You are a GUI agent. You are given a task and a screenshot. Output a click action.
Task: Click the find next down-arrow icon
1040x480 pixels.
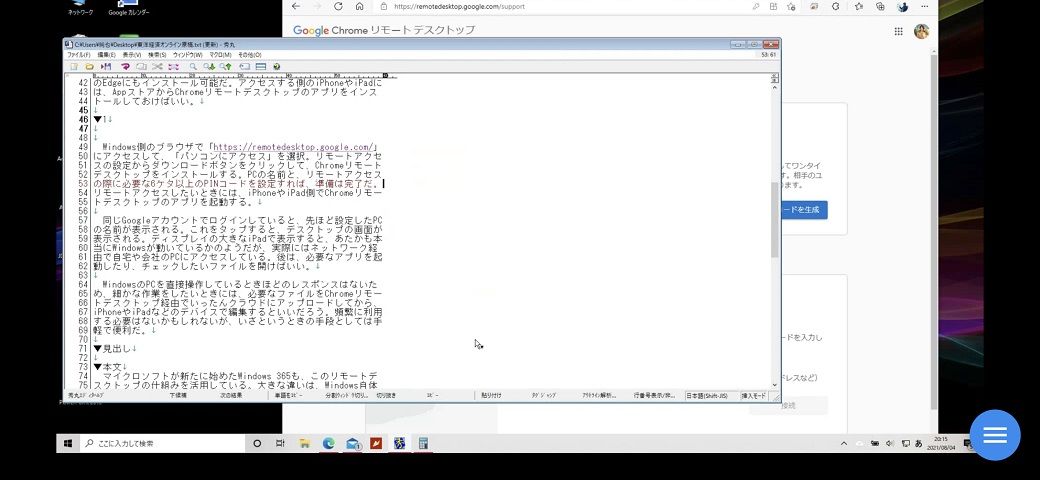click(209, 66)
